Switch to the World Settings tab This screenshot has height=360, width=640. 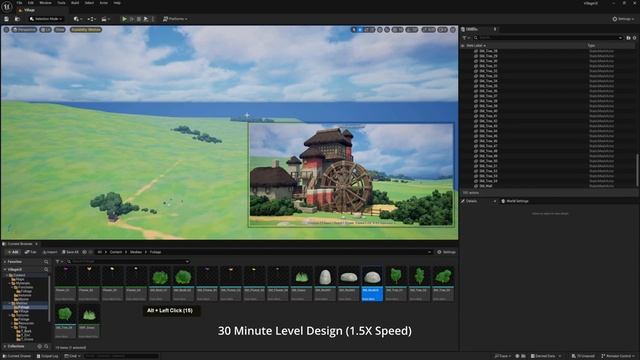(x=515, y=201)
